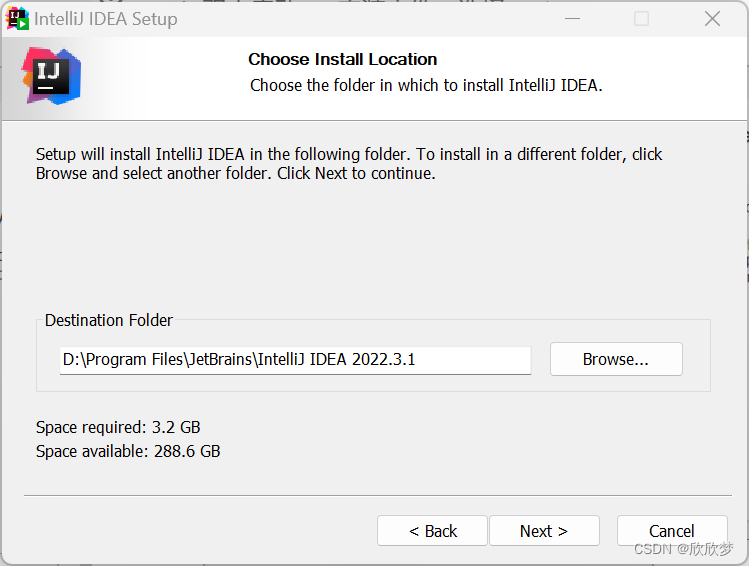Click the 'Setup will install IntelliJ IDEA' instructions
The width and height of the screenshot is (749, 566).
(x=349, y=164)
